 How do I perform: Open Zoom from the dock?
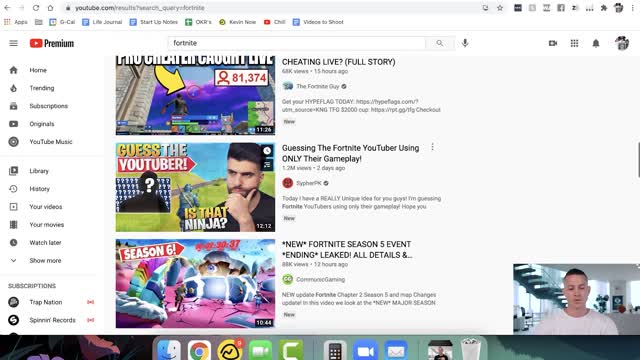365,350
